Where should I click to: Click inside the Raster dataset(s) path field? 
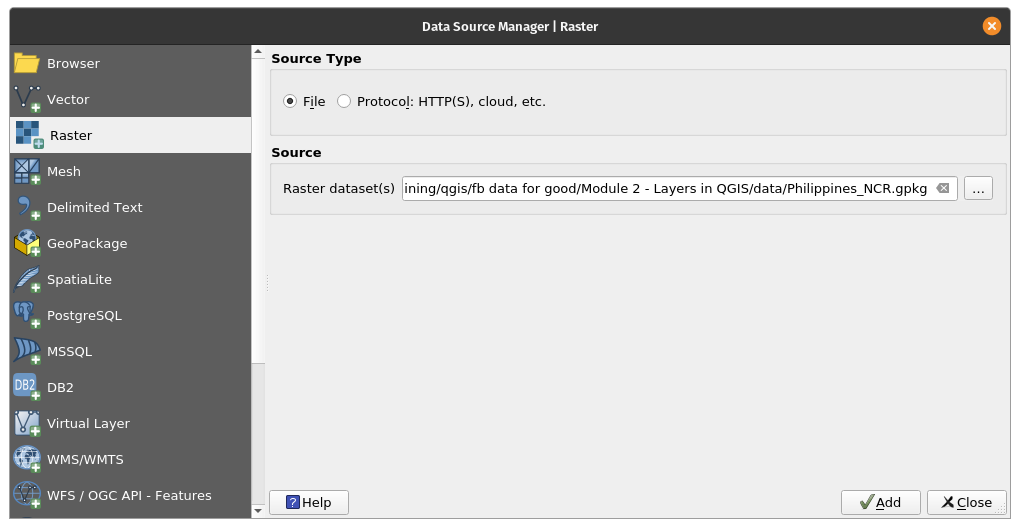[x=665, y=188]
